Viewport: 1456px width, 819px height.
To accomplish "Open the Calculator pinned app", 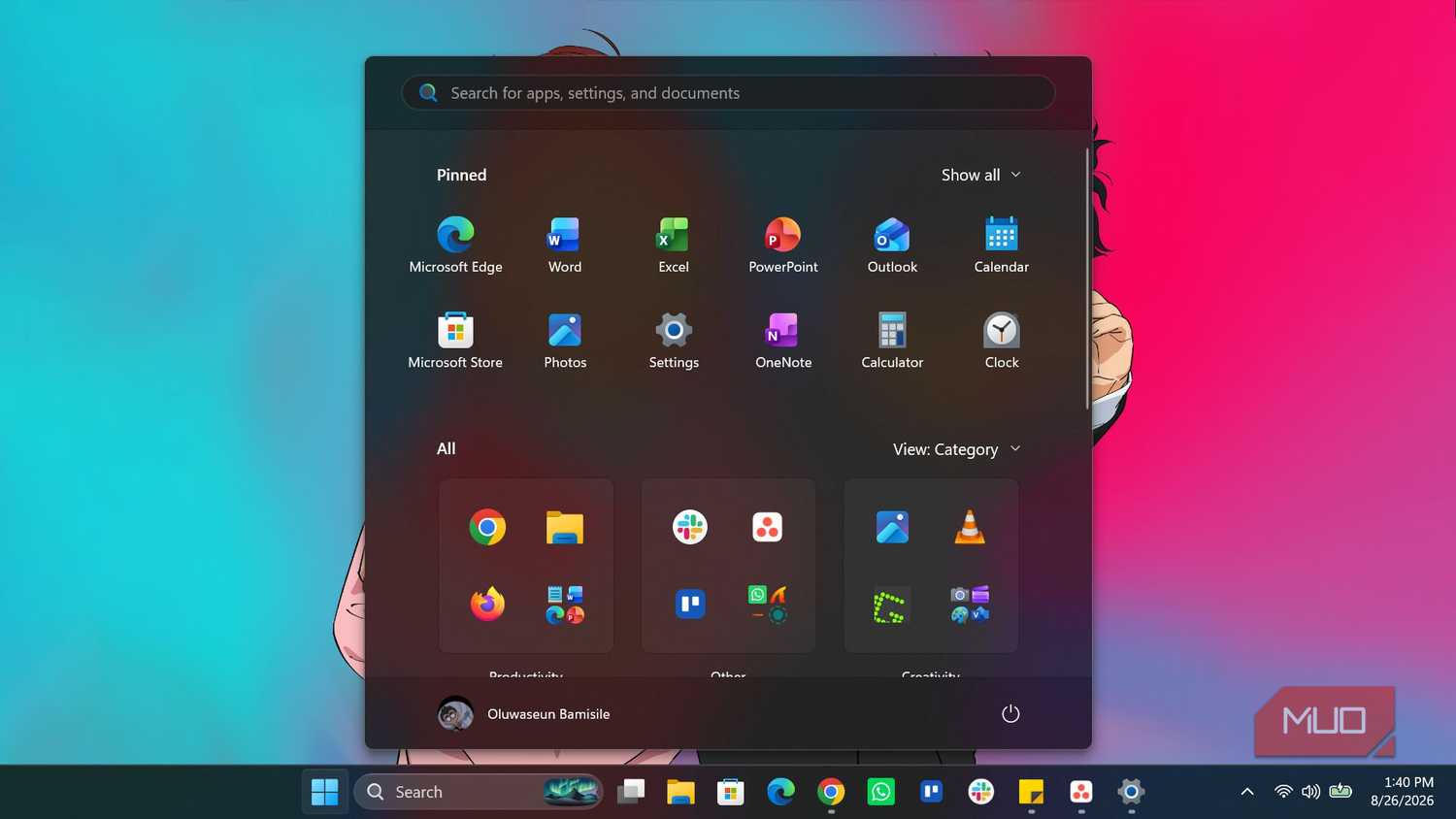I will pos(892,341).
